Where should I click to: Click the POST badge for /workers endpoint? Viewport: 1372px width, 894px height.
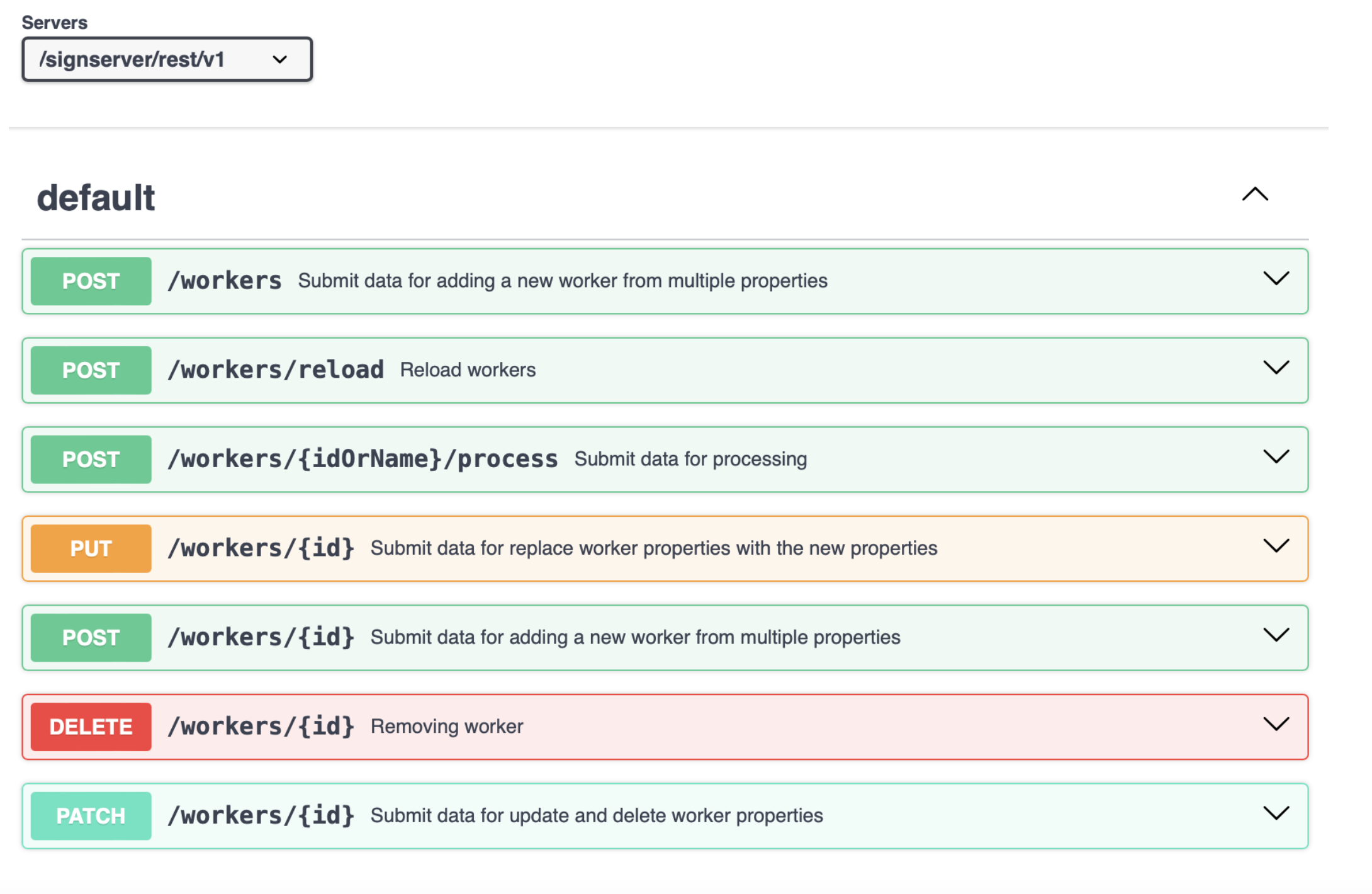tap(89, 281)
